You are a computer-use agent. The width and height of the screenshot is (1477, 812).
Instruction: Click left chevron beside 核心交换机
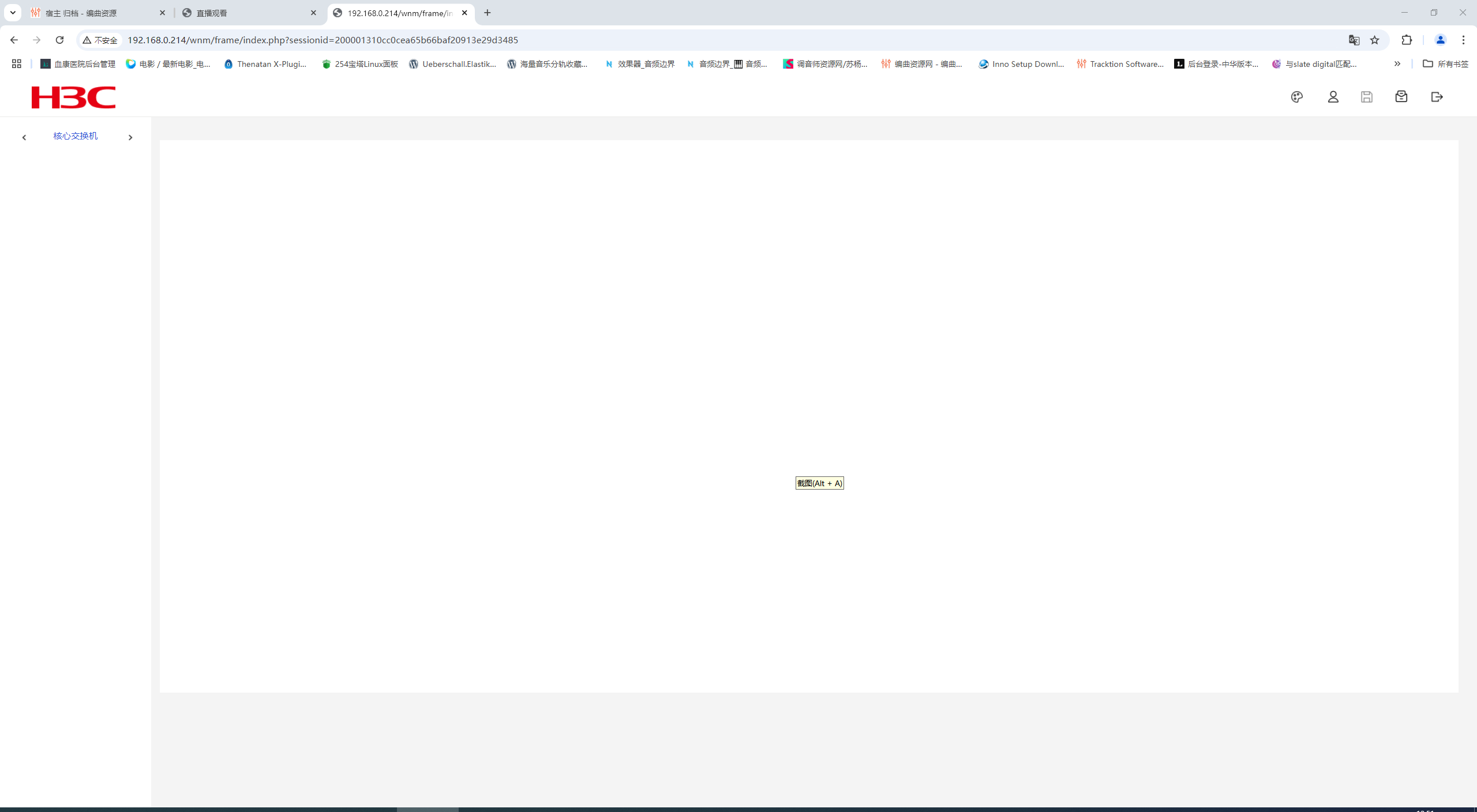point(24,137)
